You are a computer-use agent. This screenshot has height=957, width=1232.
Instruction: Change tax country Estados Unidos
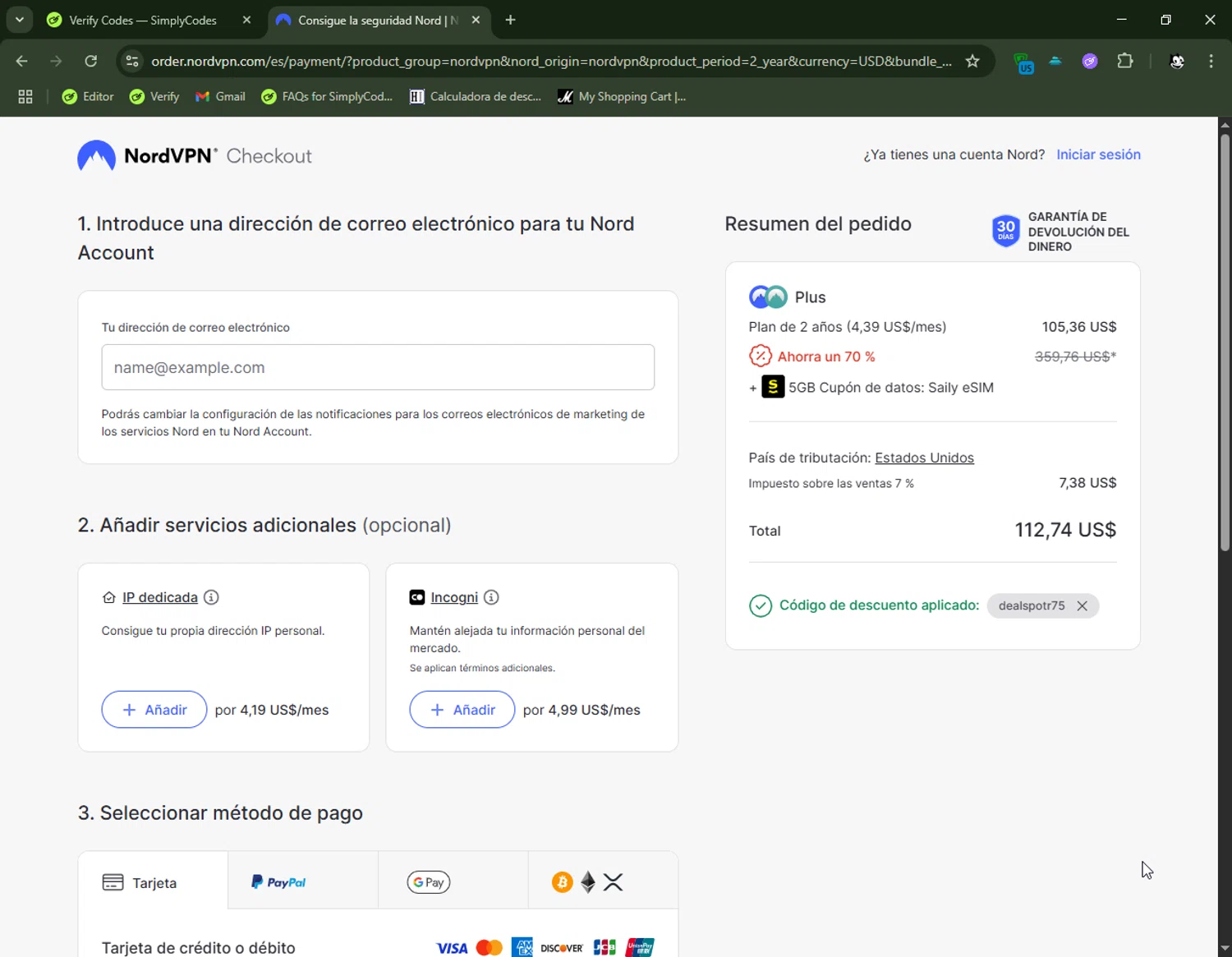coord(924,458)
